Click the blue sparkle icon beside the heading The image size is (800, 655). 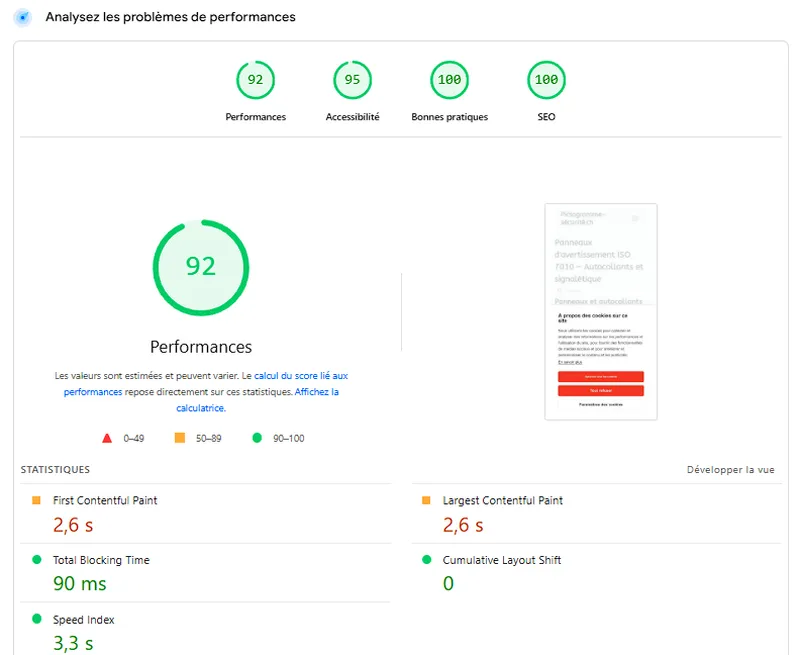click(21, 17)
